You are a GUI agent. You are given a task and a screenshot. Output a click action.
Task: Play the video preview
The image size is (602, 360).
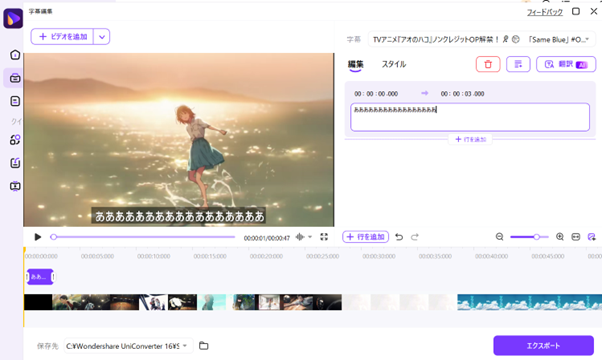pos(38,237)
